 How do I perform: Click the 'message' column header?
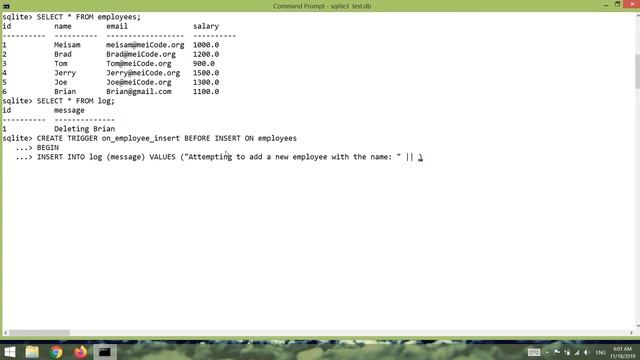[x=69, y=110]
